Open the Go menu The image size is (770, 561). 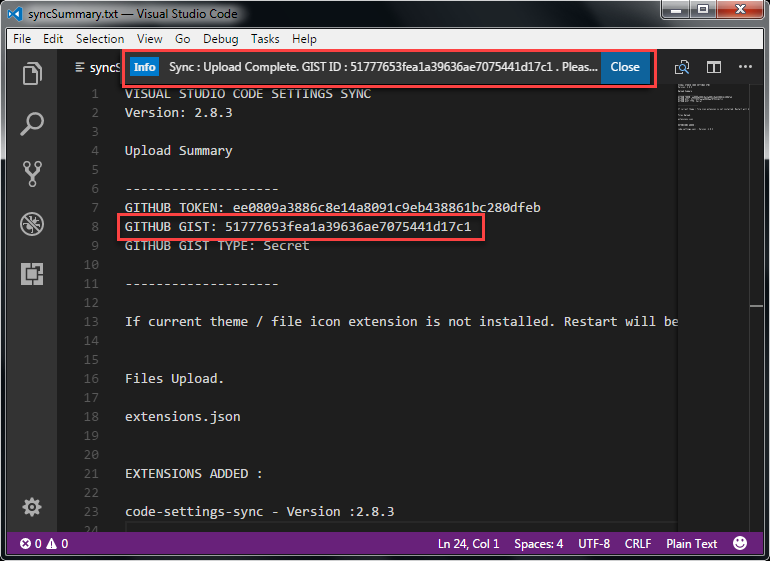tap(182, 39)
